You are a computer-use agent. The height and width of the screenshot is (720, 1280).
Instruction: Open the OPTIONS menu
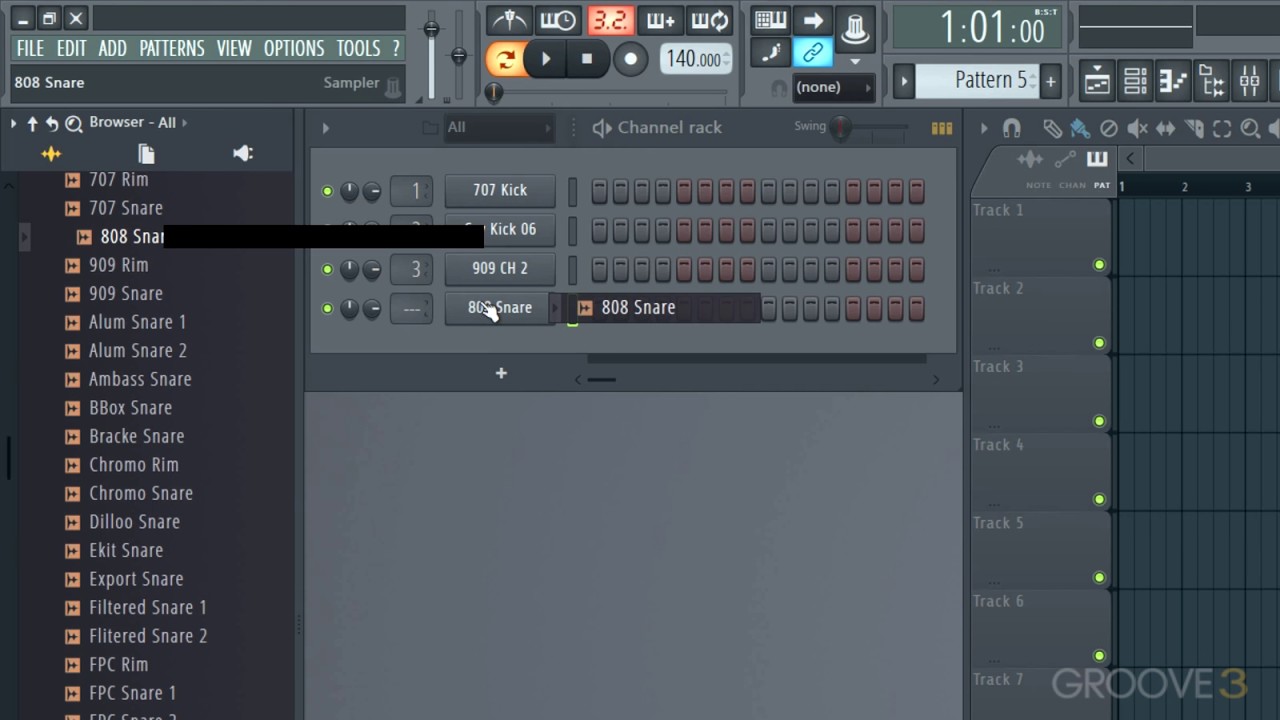(294, 48)
